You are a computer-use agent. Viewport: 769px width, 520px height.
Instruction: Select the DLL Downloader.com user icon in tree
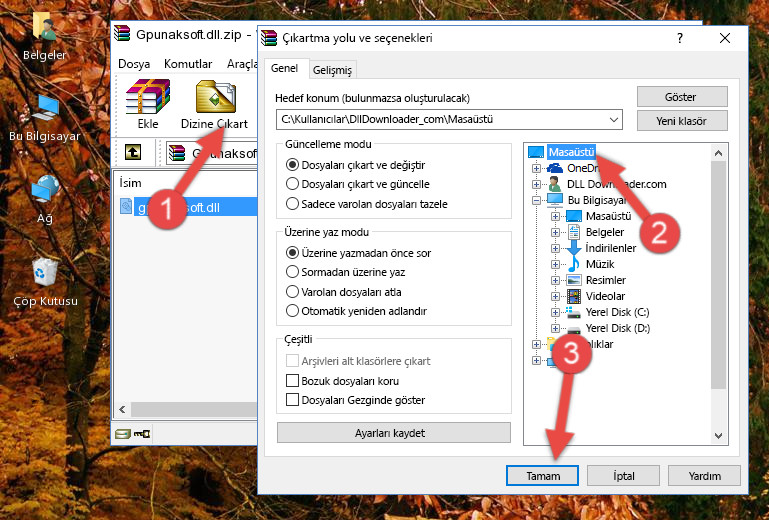tap(555, 184)
